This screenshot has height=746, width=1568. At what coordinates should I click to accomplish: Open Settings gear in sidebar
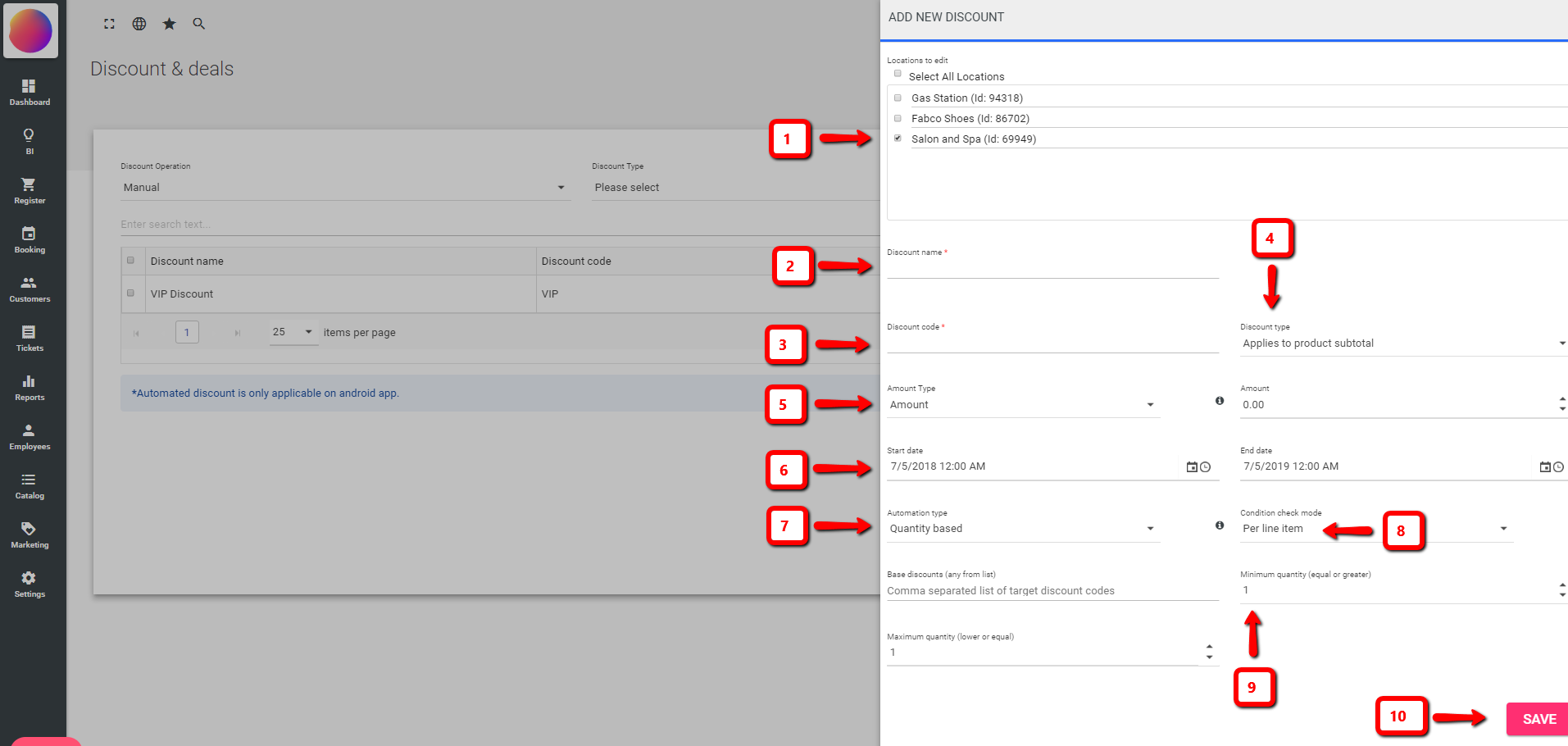pos(30,585)
